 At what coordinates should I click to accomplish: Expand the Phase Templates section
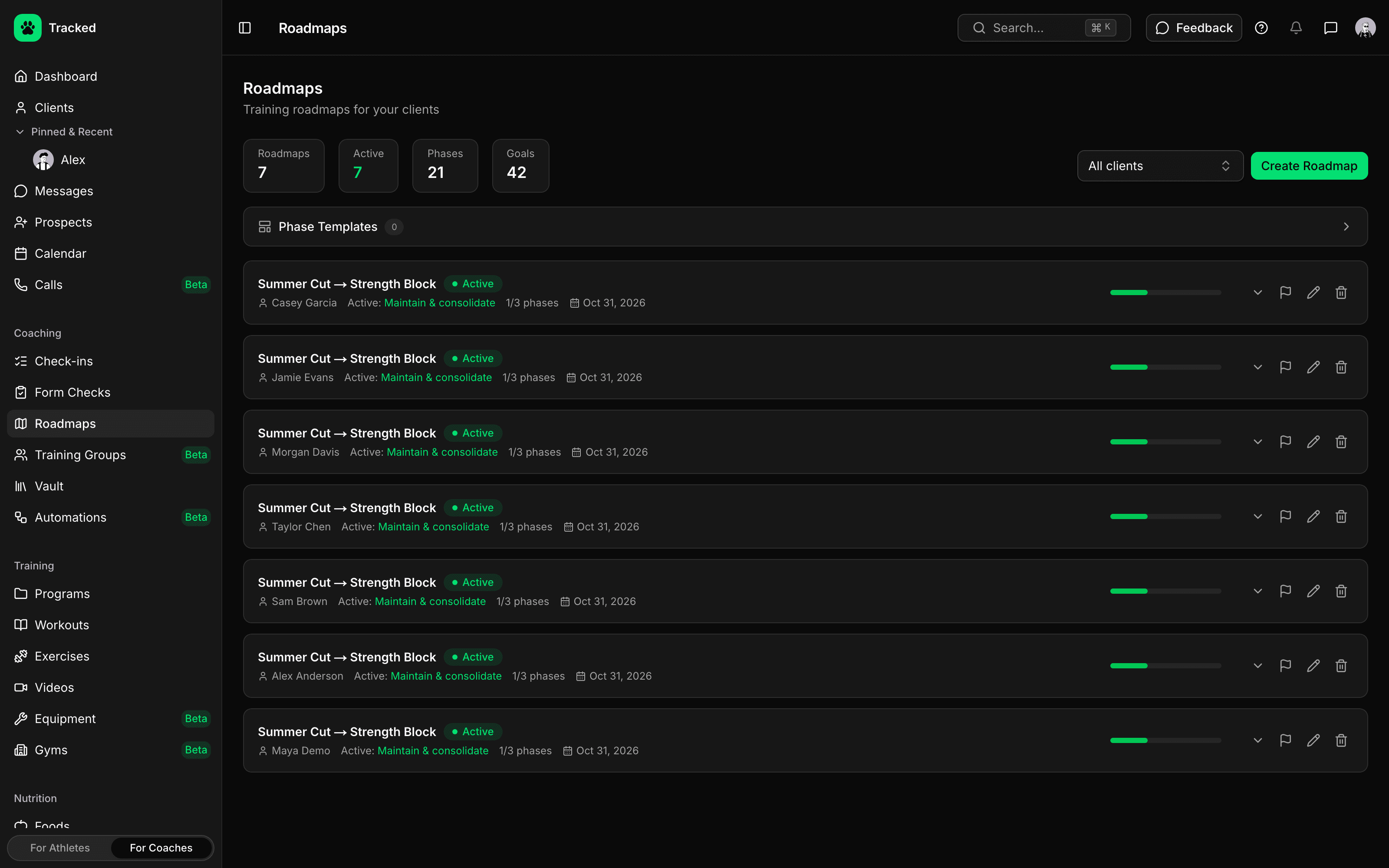(805, 227)
